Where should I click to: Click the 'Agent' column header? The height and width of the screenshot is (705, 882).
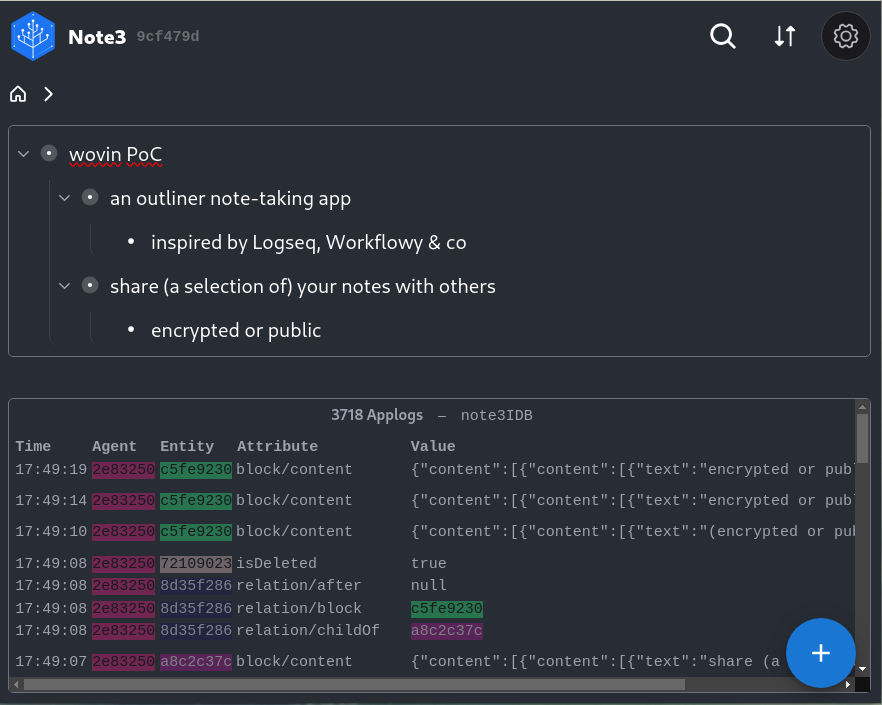(x=114, y=446)
